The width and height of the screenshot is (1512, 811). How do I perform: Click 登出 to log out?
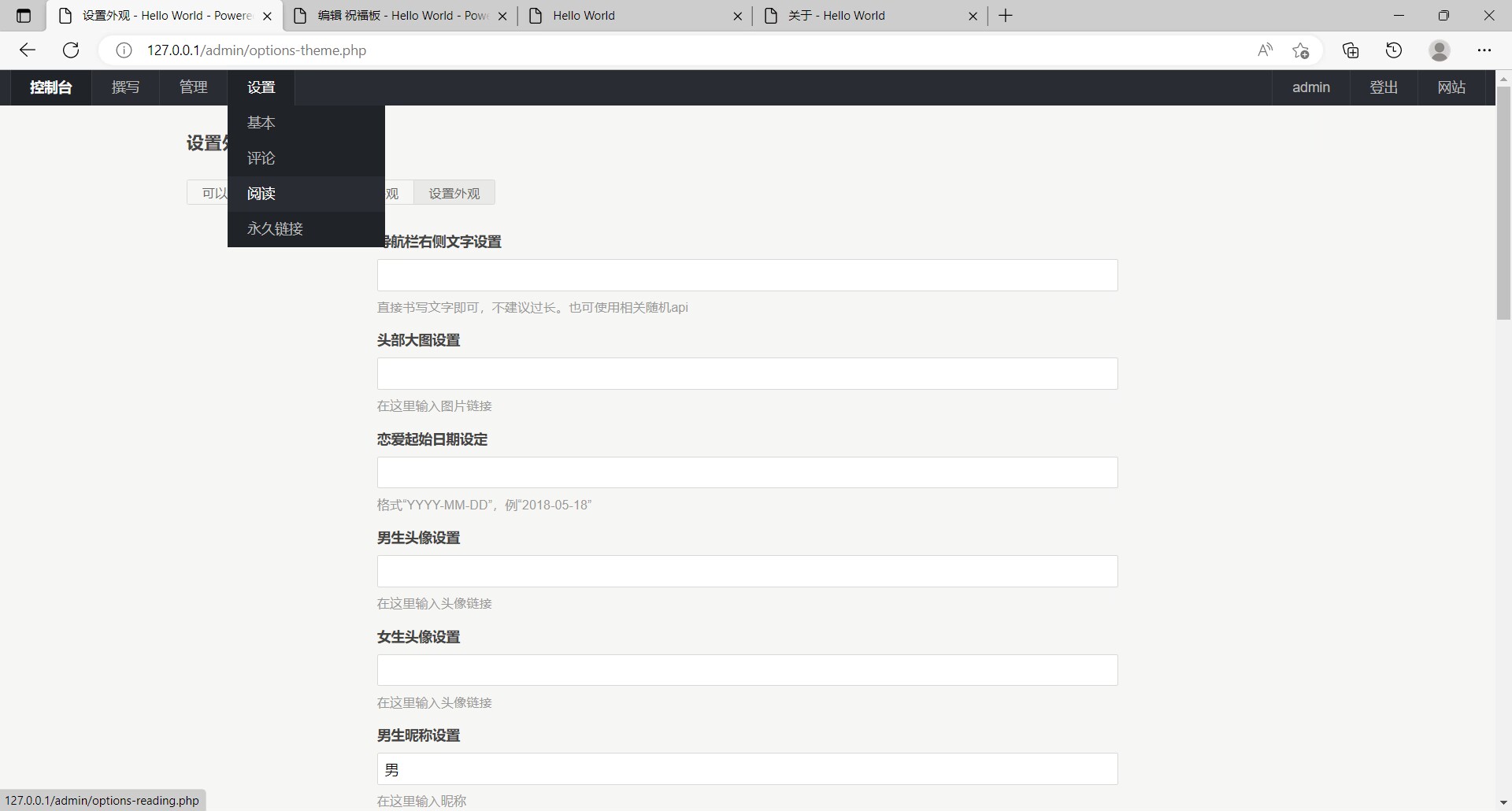click(x=1384, y=87)
